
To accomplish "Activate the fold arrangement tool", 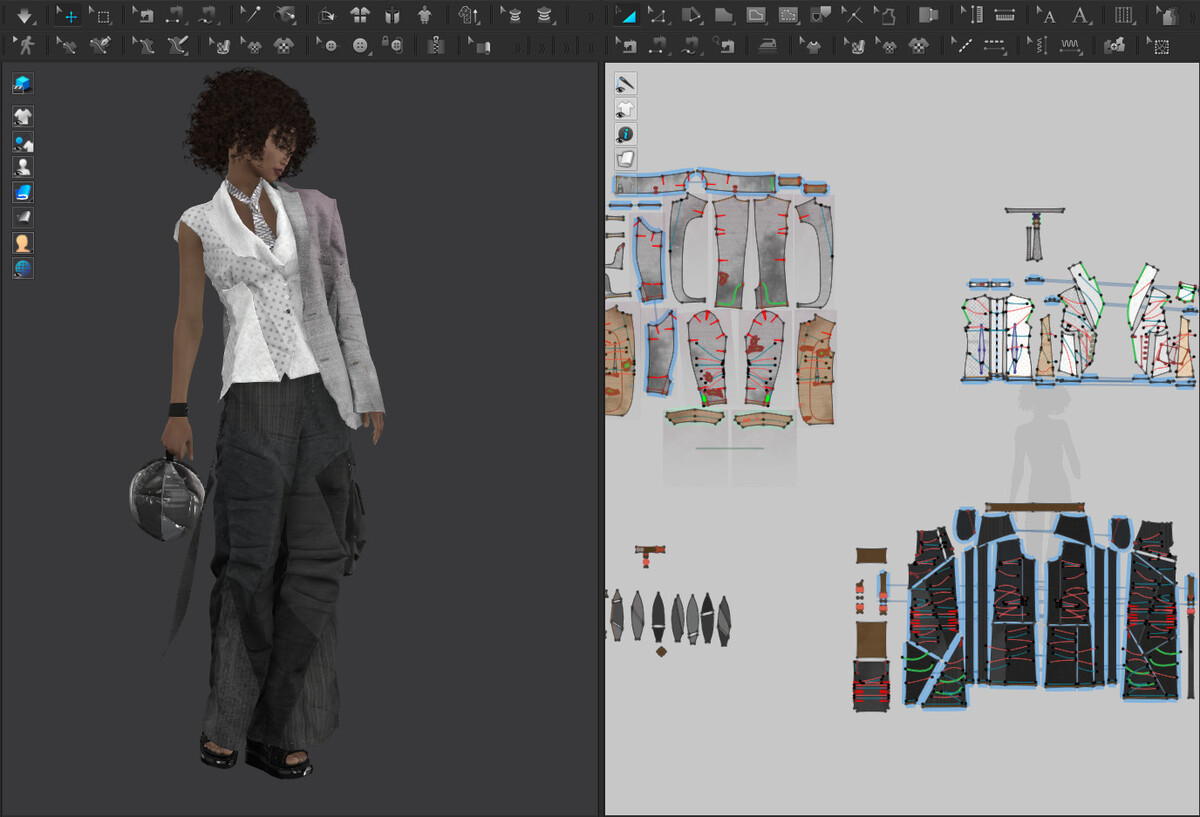I will point(326,15).
